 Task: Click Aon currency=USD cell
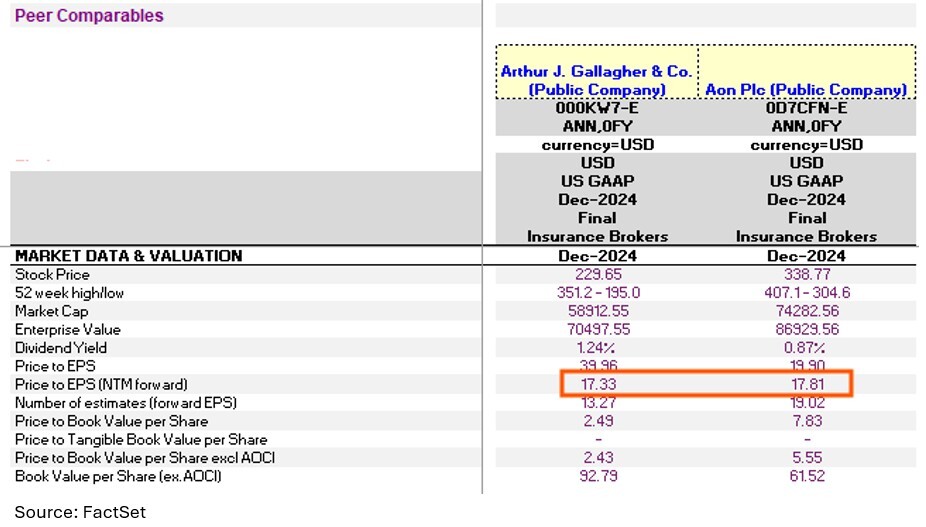806,145
